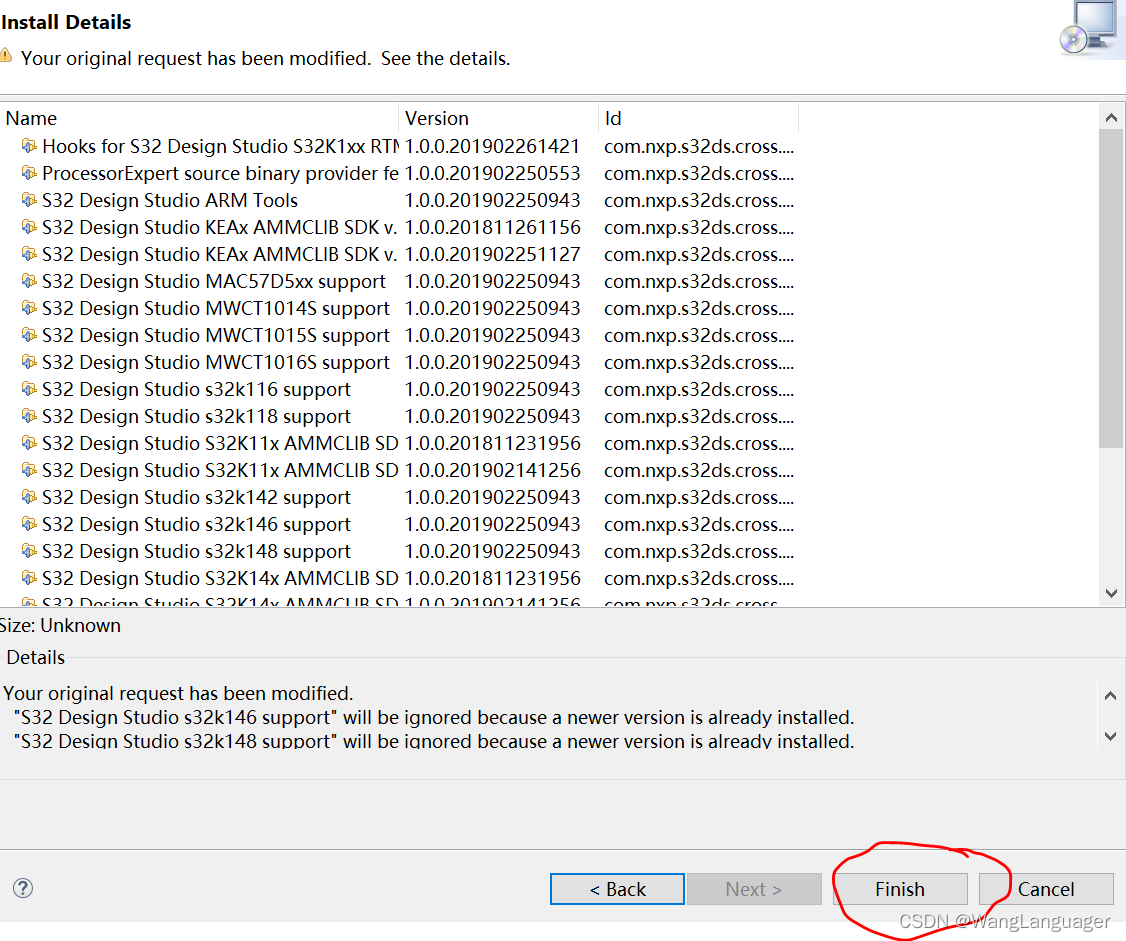Screen dimensions: 1126x941
Task: Click version 1.0.0.201902141256 of S32K11x AMMCLIB row
Action: 492,470
